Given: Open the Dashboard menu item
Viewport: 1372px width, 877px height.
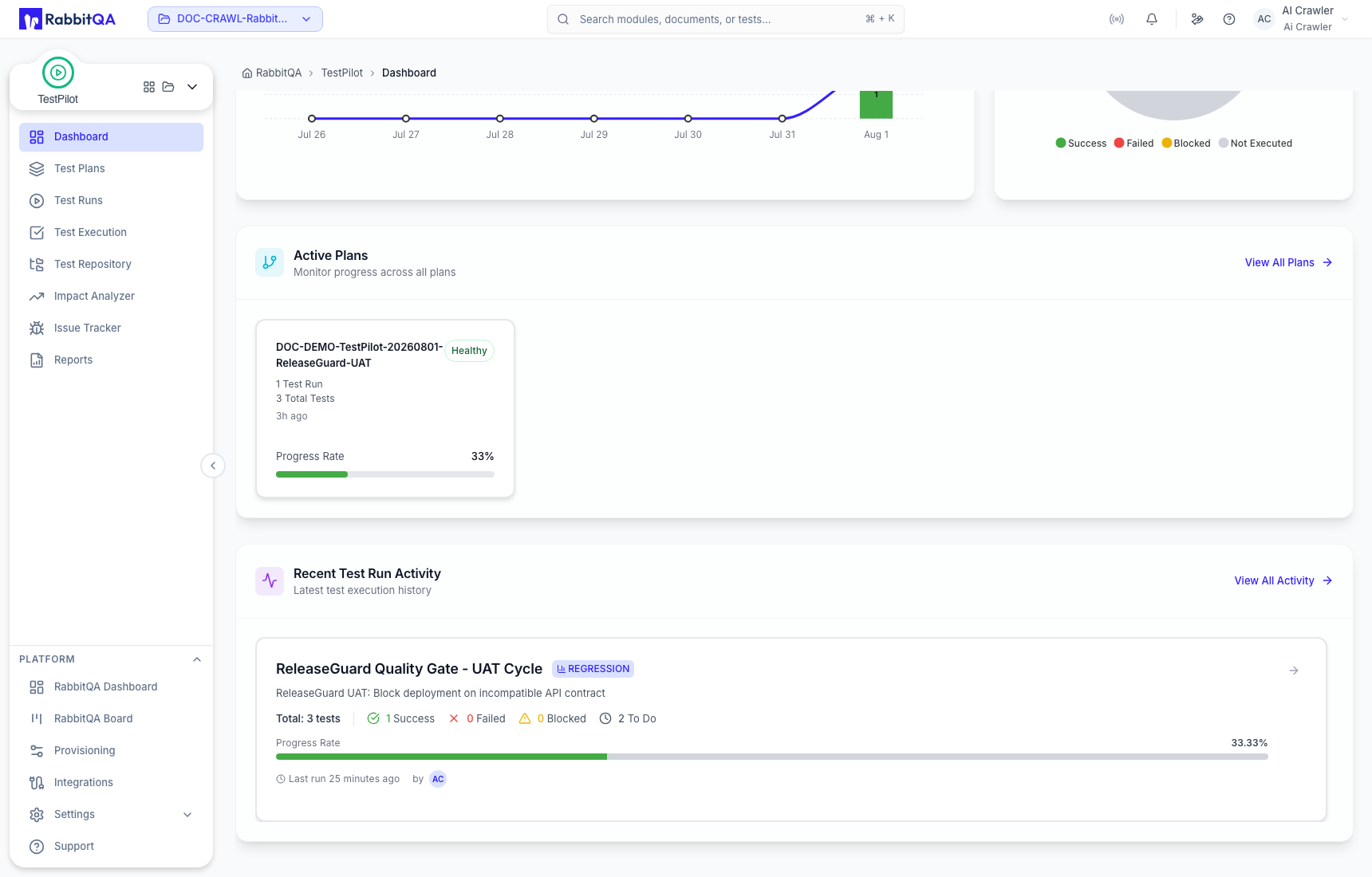Looking at the screenshot, I should coord(111,136).
